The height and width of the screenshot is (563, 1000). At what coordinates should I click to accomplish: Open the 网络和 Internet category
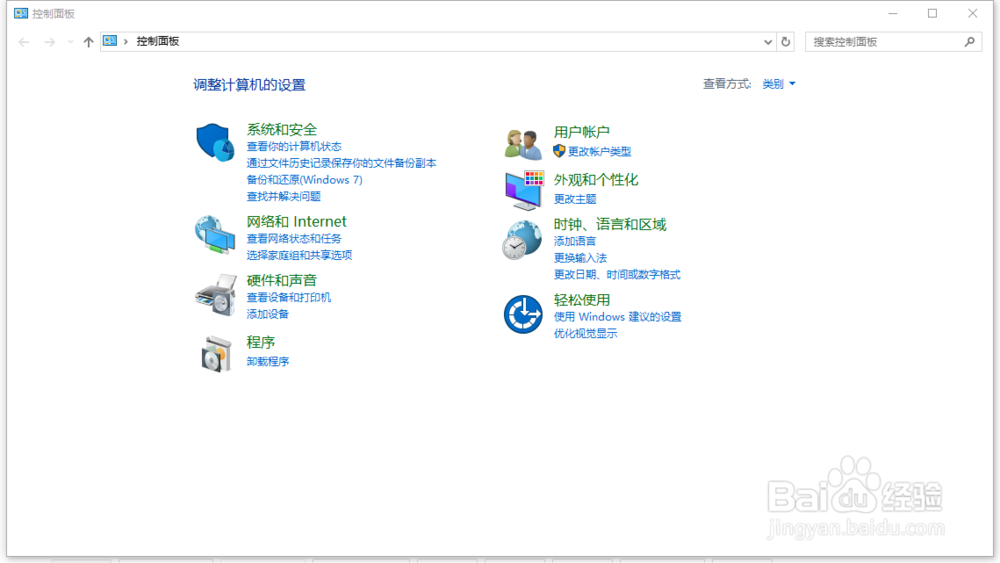[297, 221]
